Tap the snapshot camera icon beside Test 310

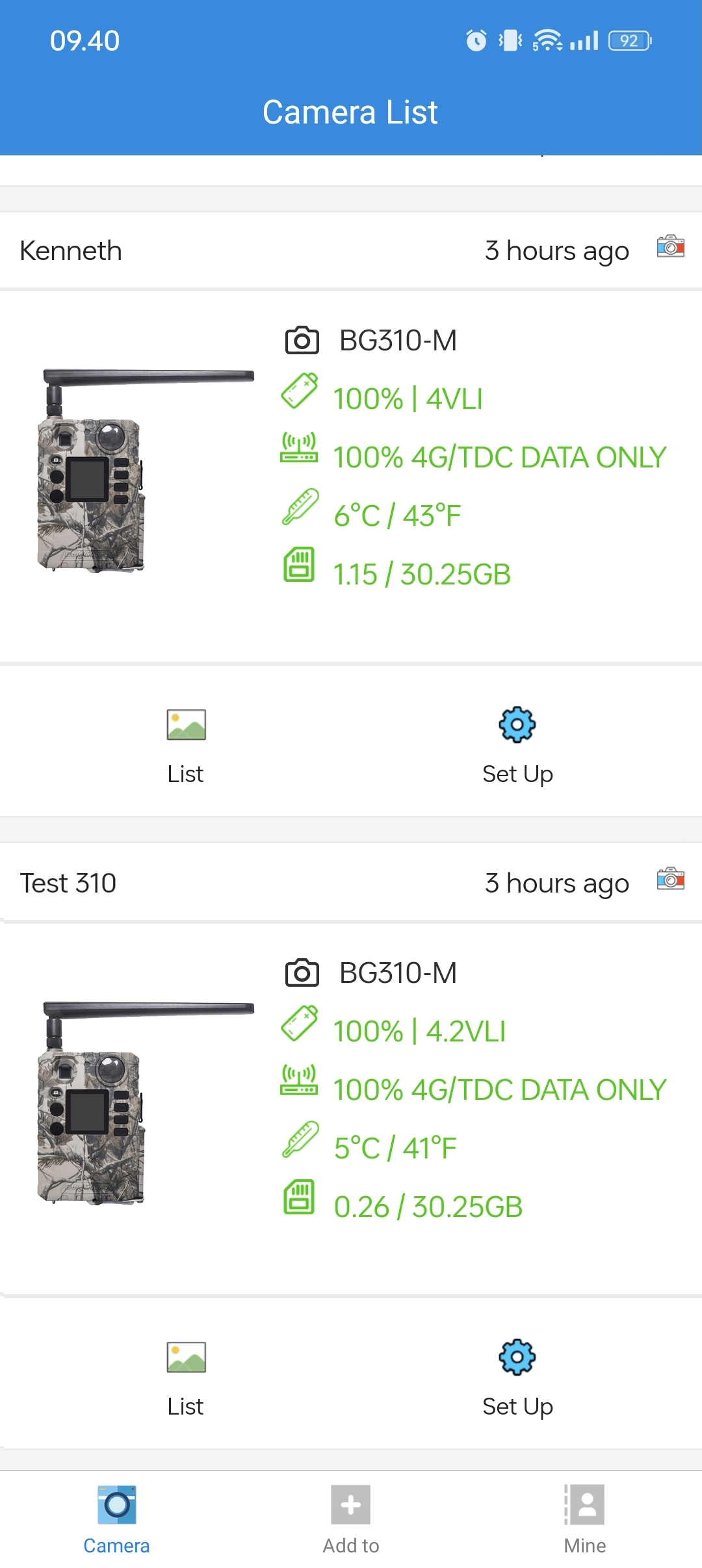point(670,880)
